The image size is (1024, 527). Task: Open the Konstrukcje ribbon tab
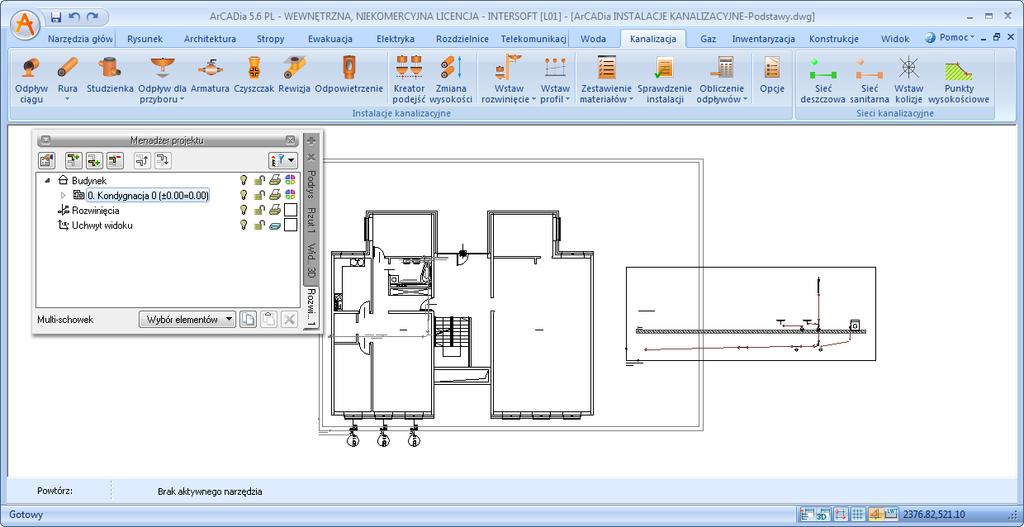tap(833, 39)
